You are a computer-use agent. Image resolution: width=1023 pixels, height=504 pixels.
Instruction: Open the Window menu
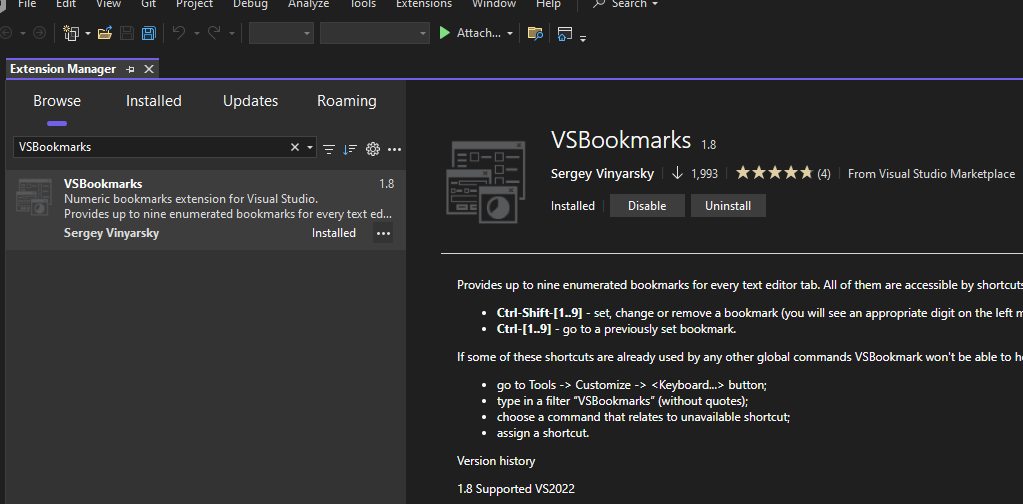494,4
